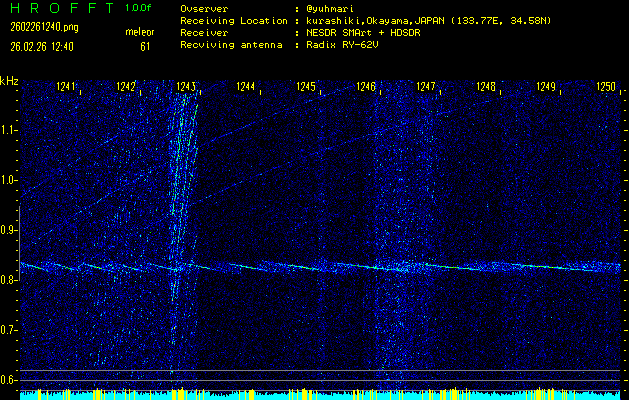Click the meteor count value 61
Viewport: 629px width, 400px height.
145,46
